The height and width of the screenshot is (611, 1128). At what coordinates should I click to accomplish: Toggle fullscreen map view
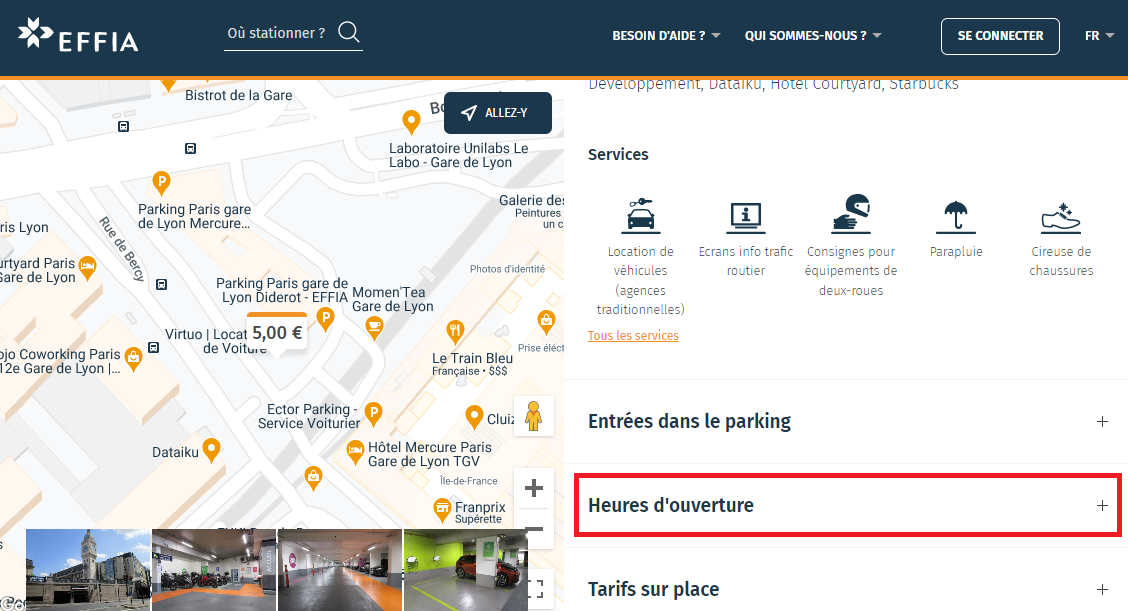pyautogui.click(x=535, y=589)
